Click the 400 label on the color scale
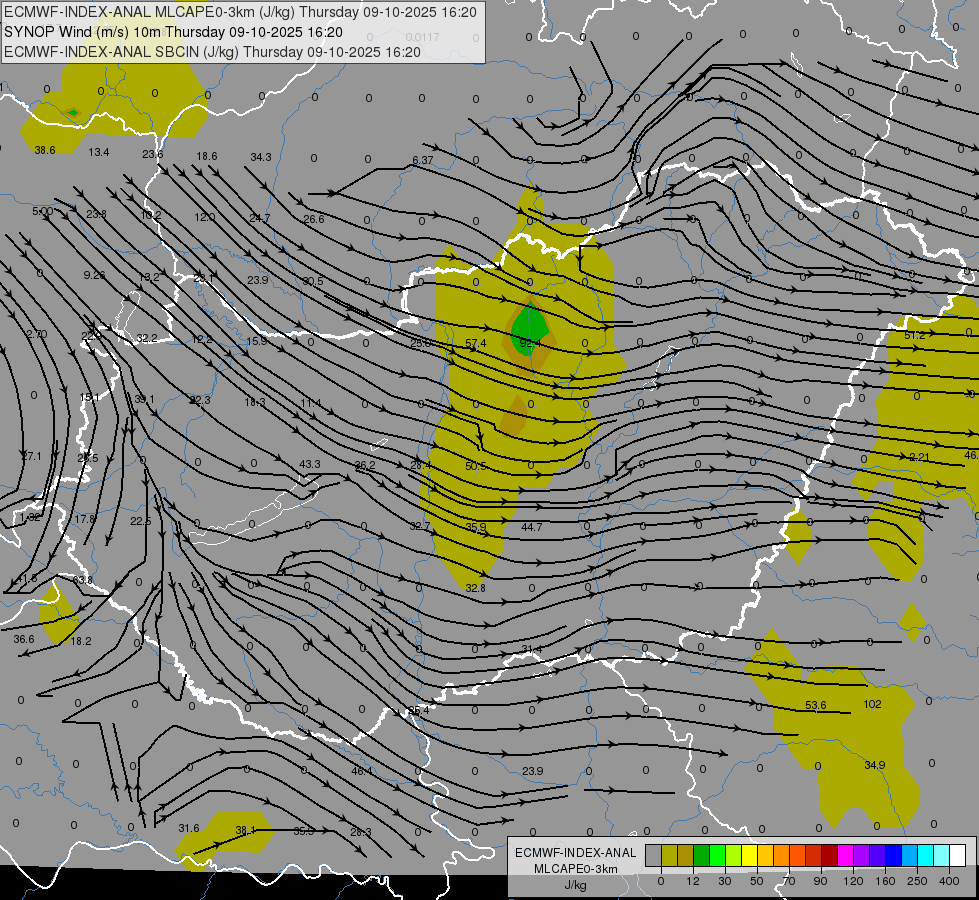 point(949,881)
